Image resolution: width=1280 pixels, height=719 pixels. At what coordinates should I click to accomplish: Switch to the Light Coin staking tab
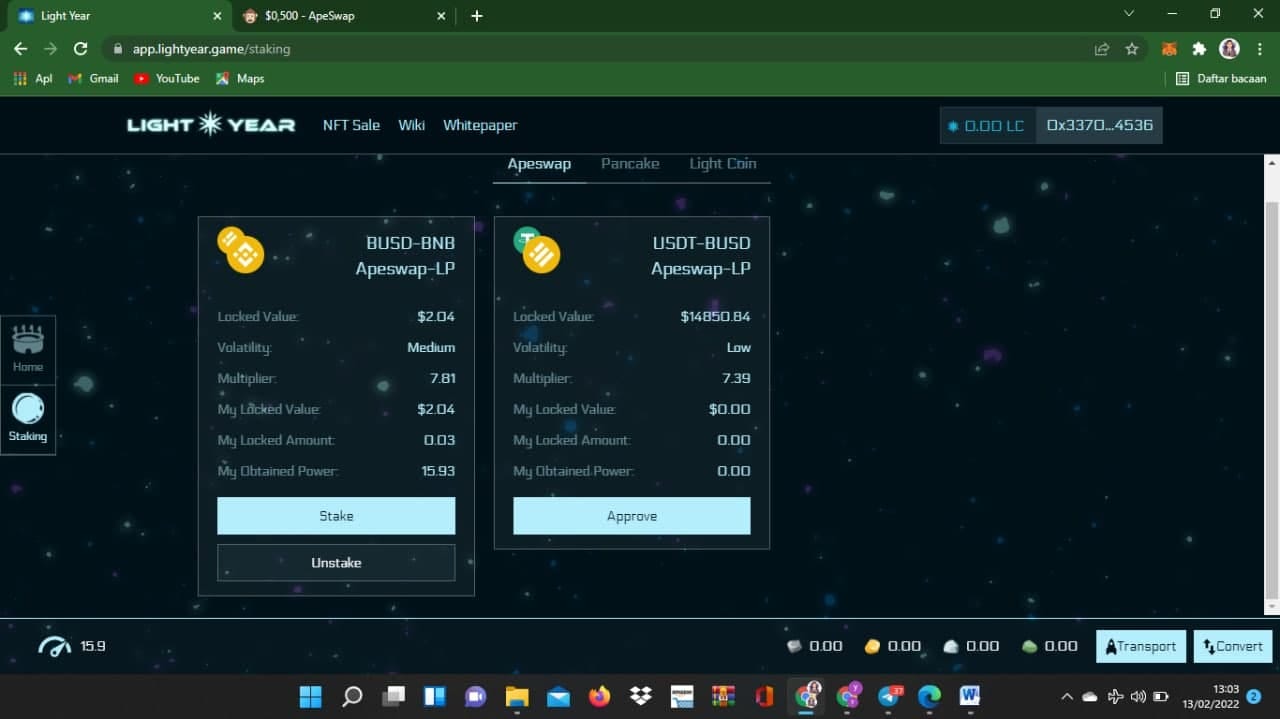coord(723,163)
